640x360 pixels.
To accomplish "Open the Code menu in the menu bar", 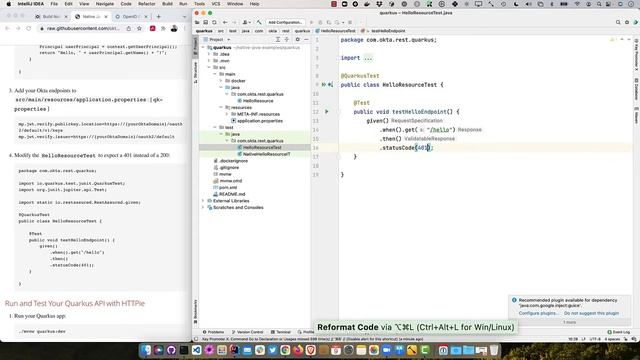I will tap(126, 4).
